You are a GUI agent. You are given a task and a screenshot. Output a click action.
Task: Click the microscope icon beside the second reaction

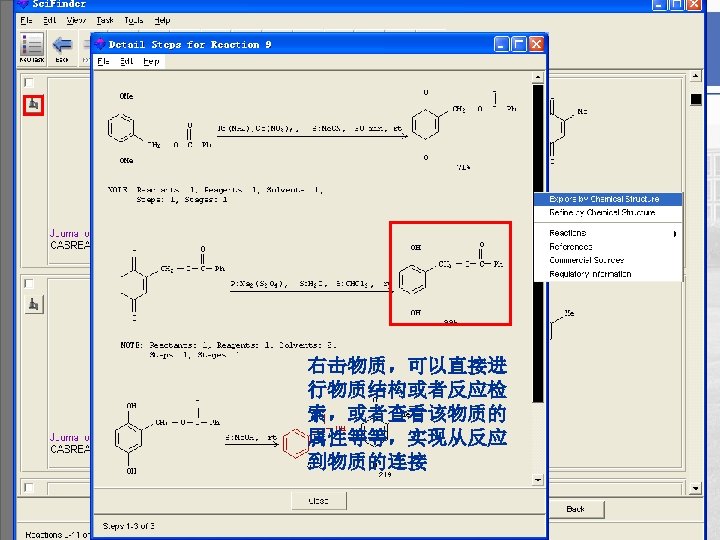[34, 305]
